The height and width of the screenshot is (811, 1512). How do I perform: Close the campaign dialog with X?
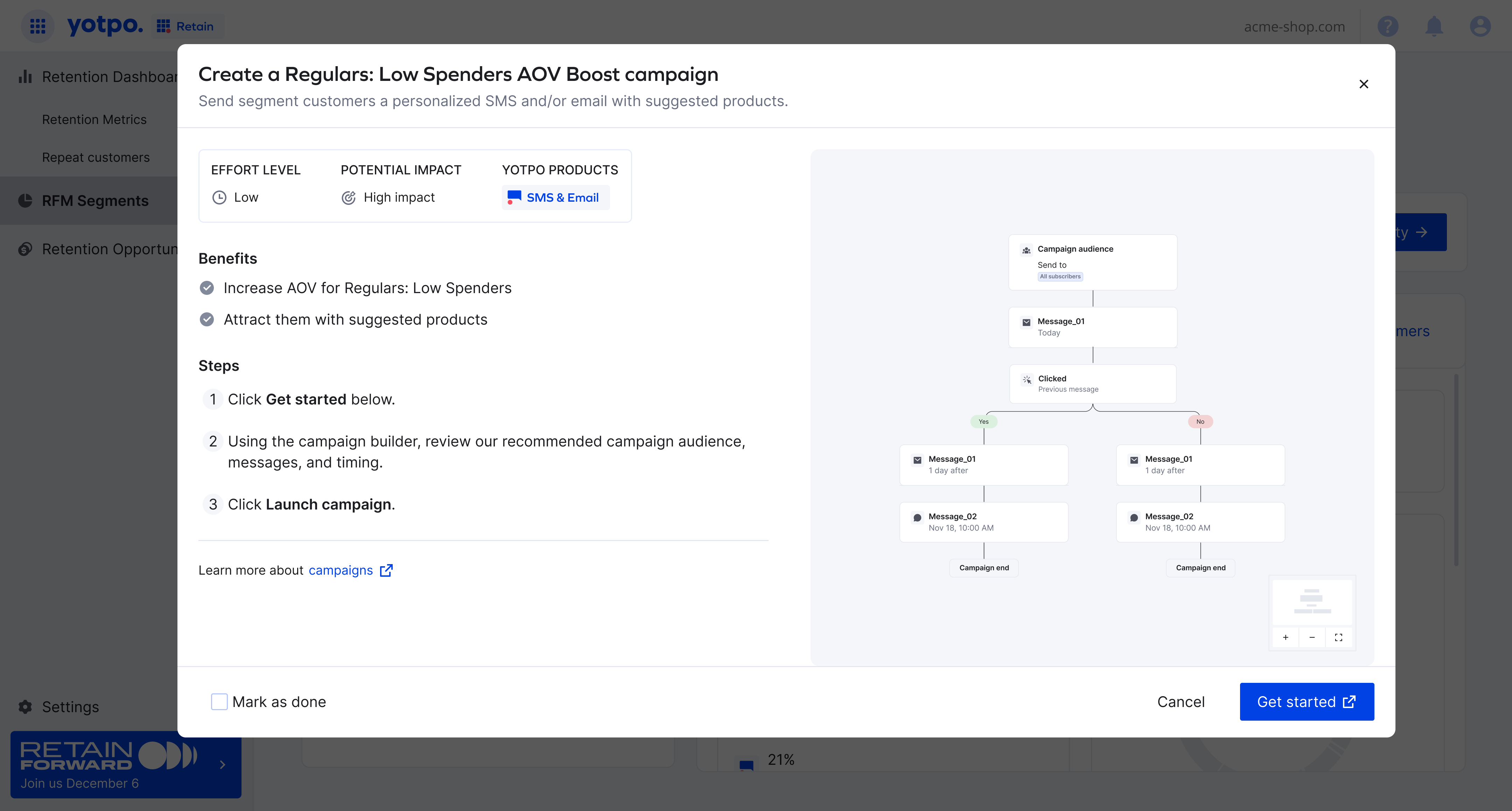point(1364,84)
